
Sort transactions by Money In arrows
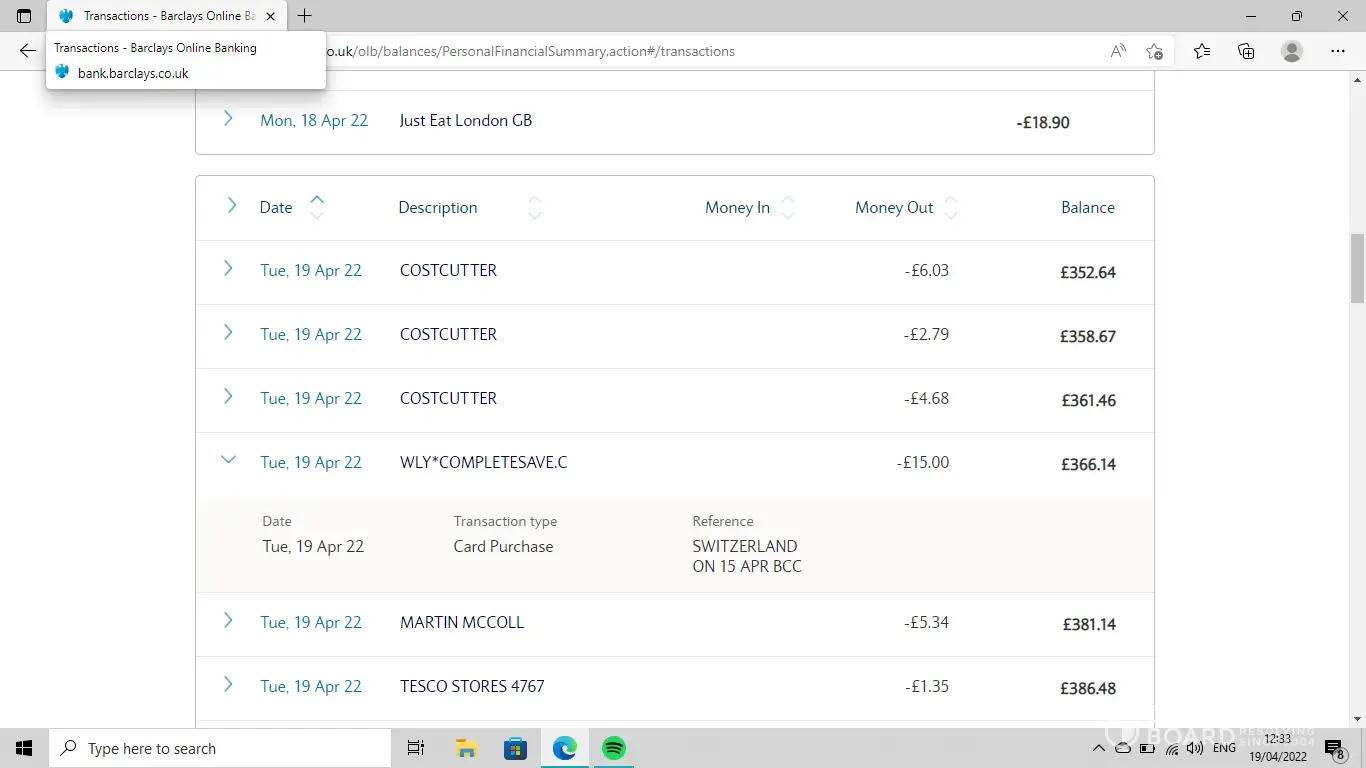tap(788, 207)
